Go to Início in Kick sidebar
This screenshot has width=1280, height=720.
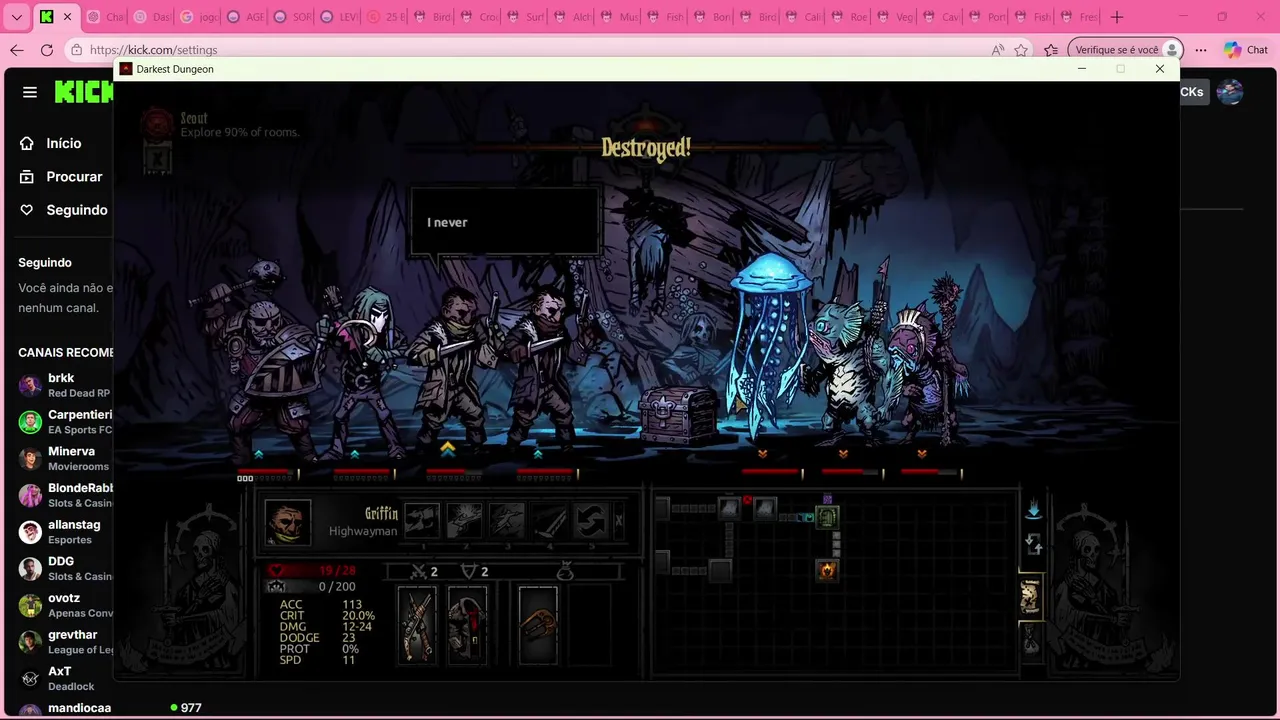63,143
